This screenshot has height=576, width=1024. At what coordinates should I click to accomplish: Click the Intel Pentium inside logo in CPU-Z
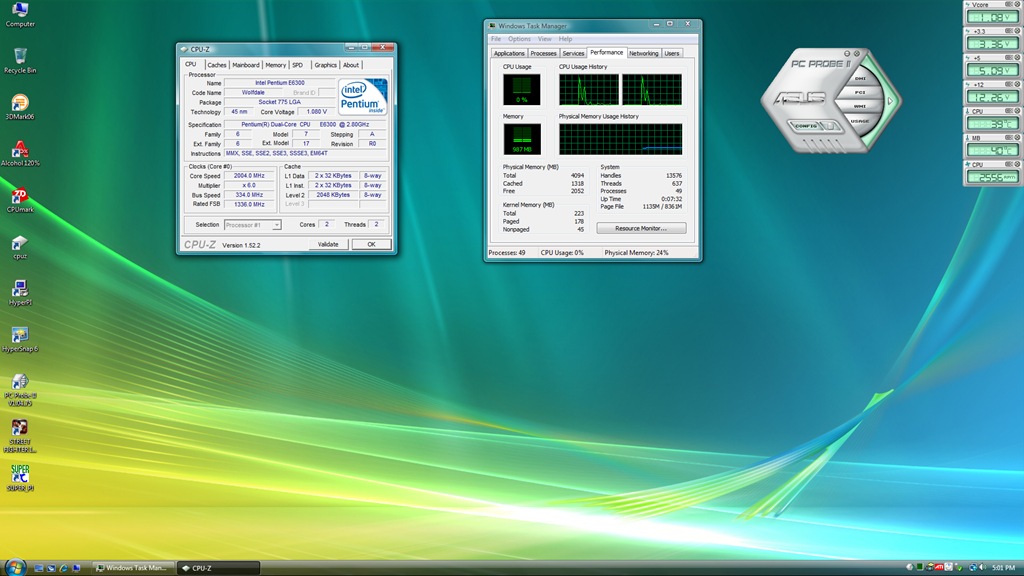[x=362, y=97]
